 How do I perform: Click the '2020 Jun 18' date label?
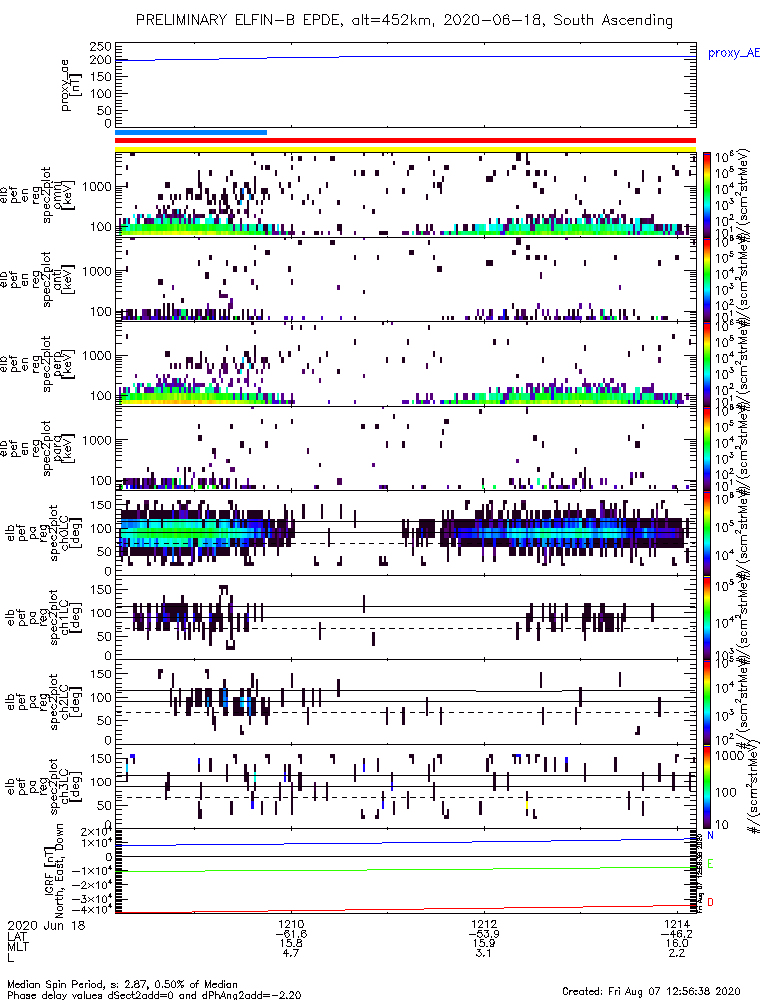tap(46, 925)
